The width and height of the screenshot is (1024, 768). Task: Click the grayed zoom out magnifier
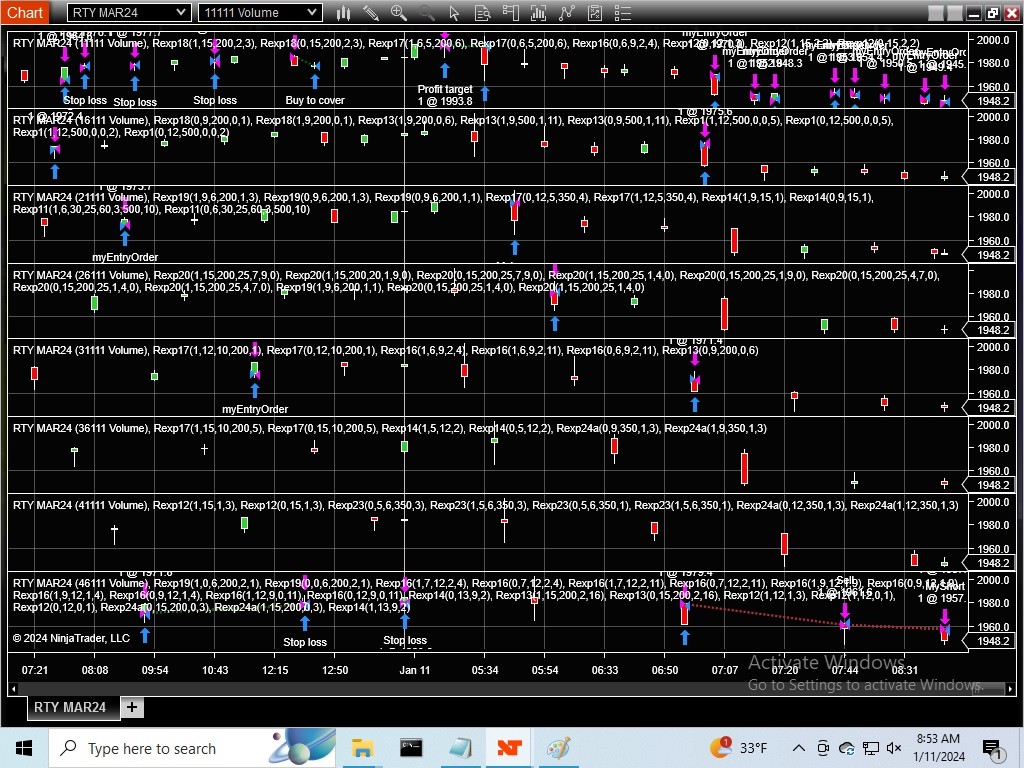click(x=426, y=12)
